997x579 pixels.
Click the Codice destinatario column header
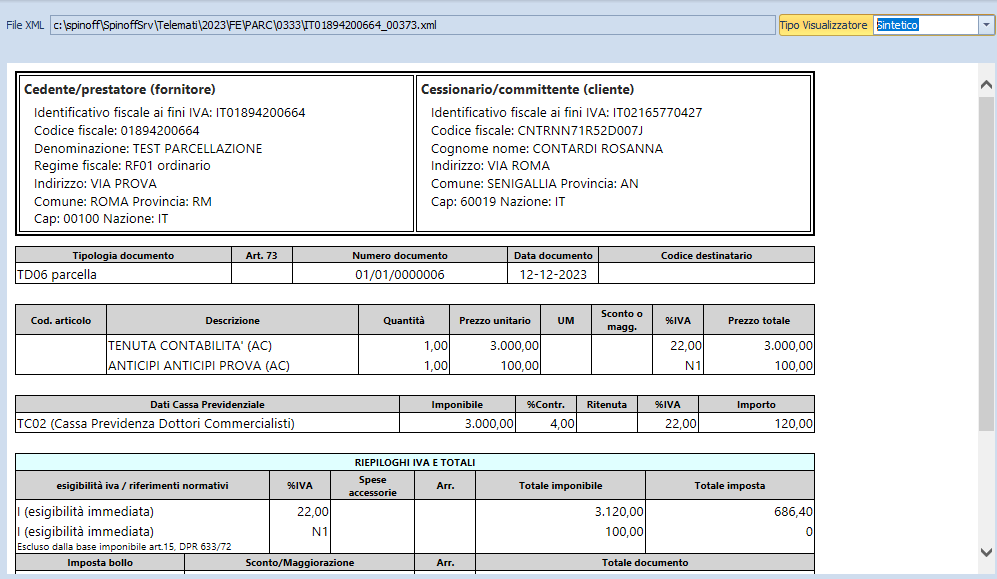tap(706, 255)
